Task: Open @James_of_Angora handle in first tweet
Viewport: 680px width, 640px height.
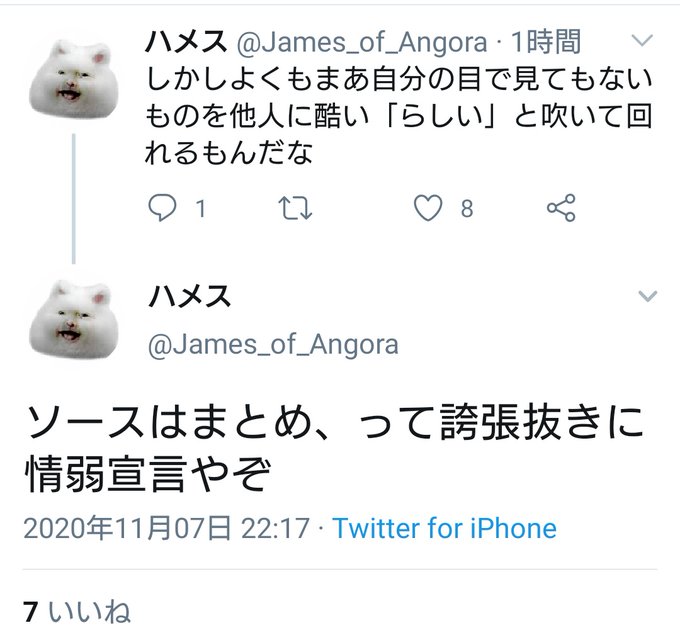Action: pos(362,43)
